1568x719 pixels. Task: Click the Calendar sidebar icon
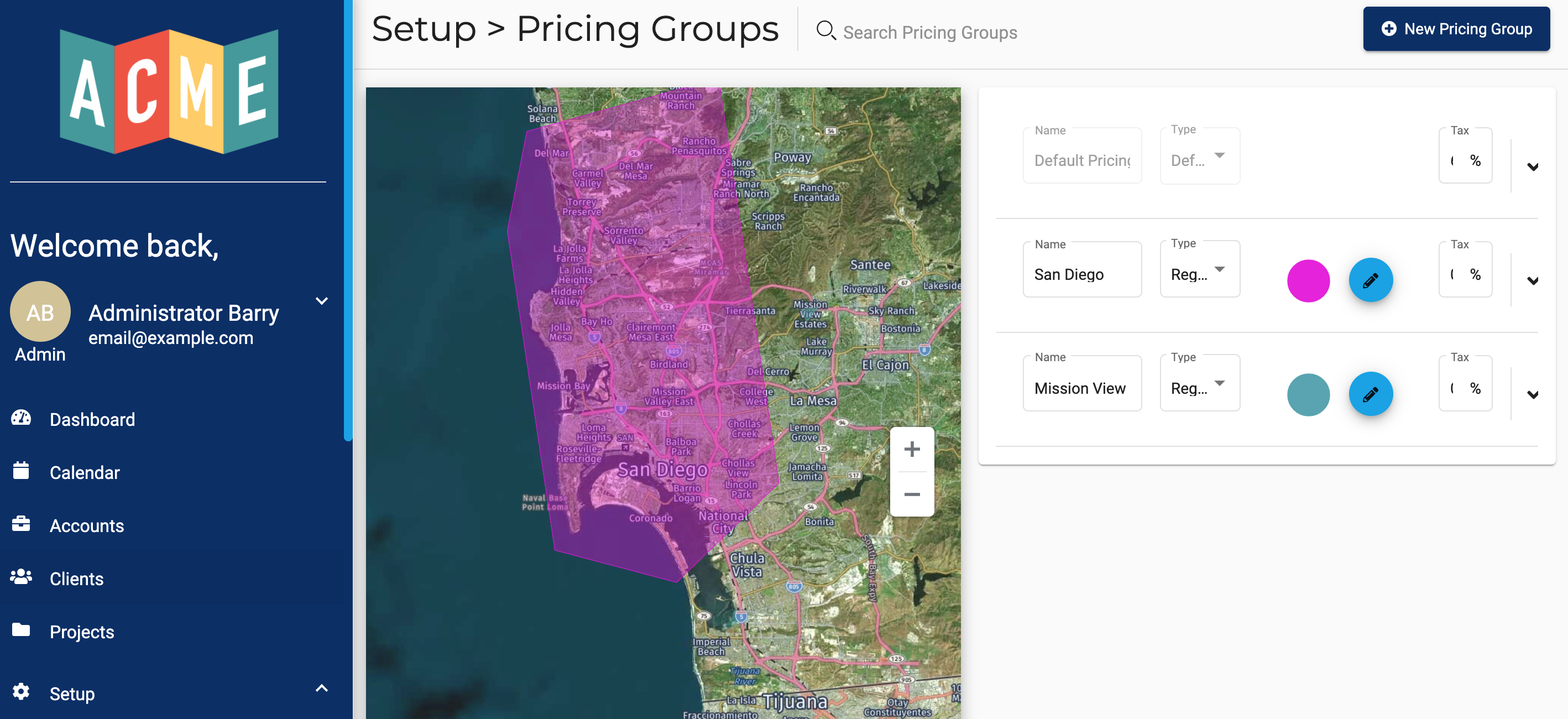click(x=22, y=471)
